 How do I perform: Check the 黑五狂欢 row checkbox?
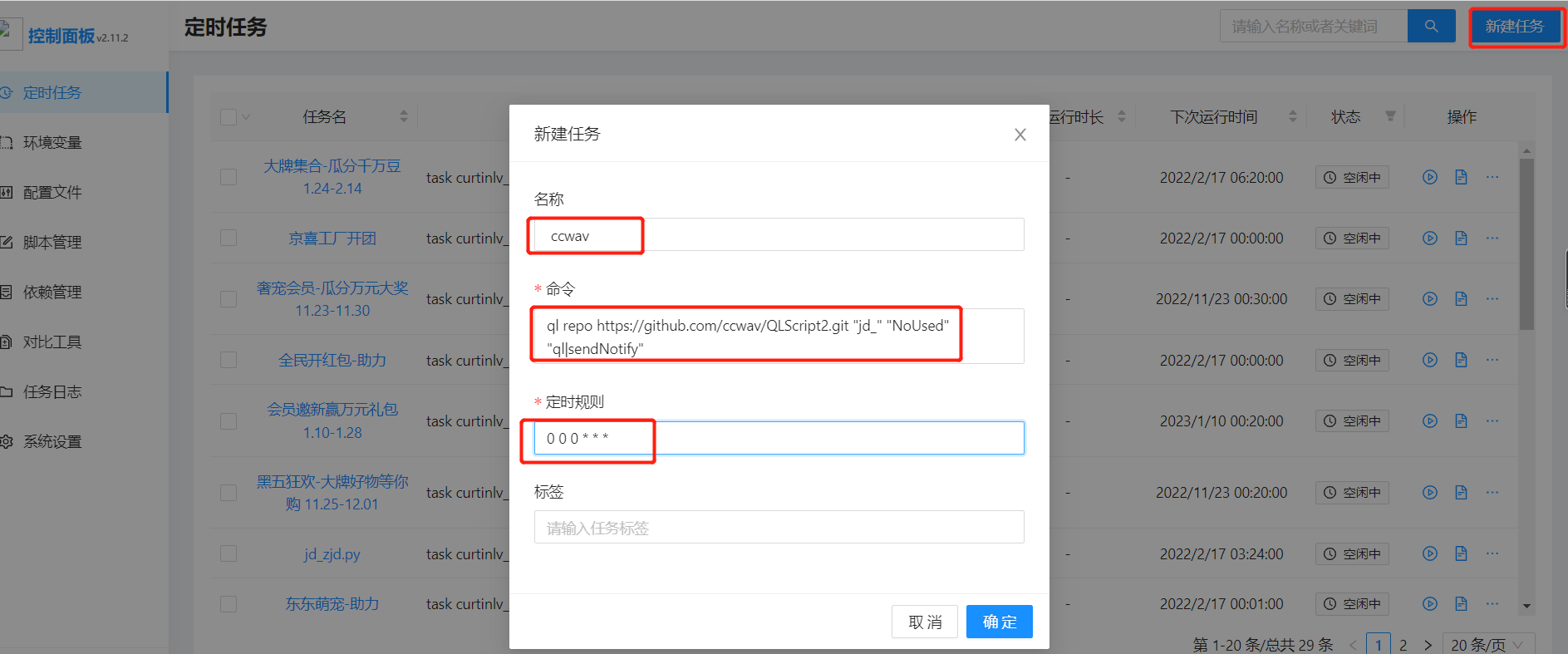(x=229, y=492)
